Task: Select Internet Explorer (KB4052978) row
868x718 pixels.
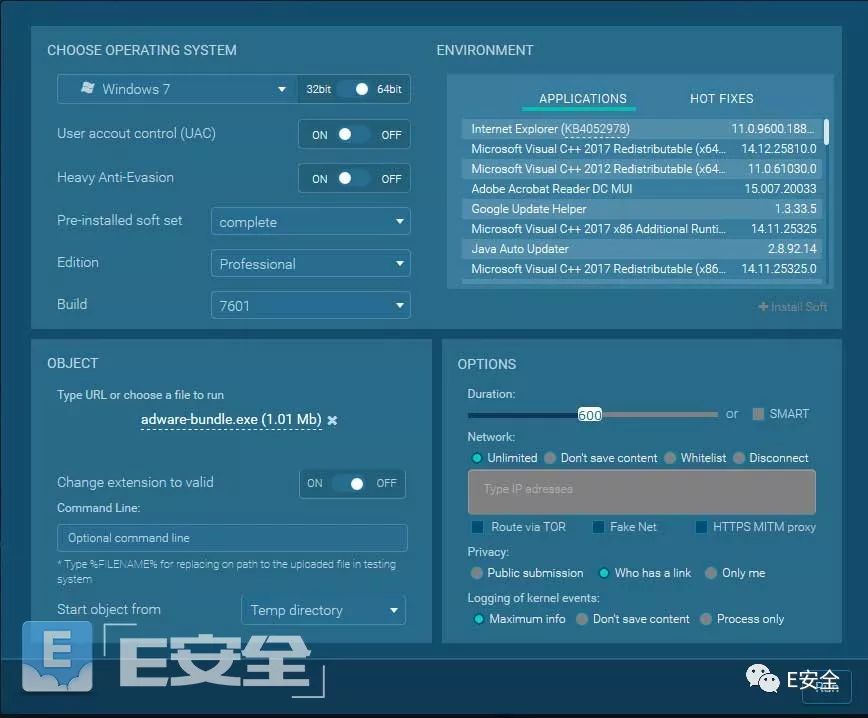Action: (x=642, y=129)
